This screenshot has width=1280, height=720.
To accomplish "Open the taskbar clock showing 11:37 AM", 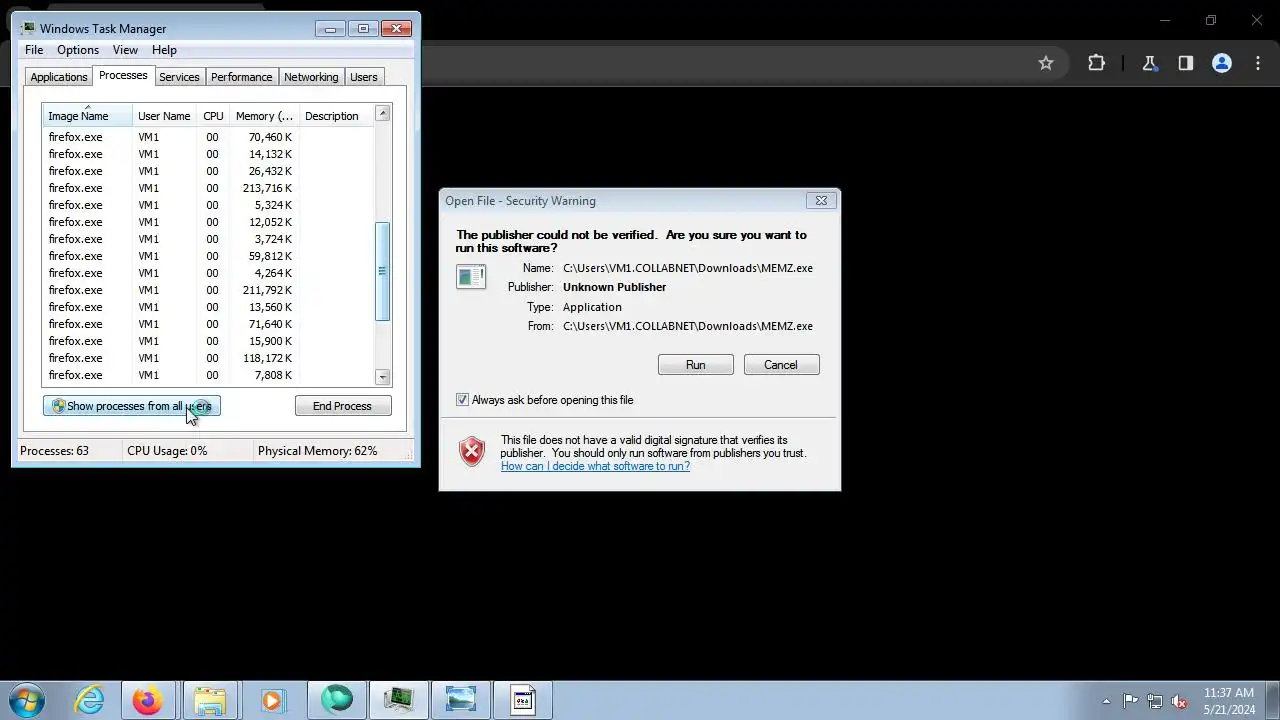I will pyautogui.click(x=1229, y=701).
